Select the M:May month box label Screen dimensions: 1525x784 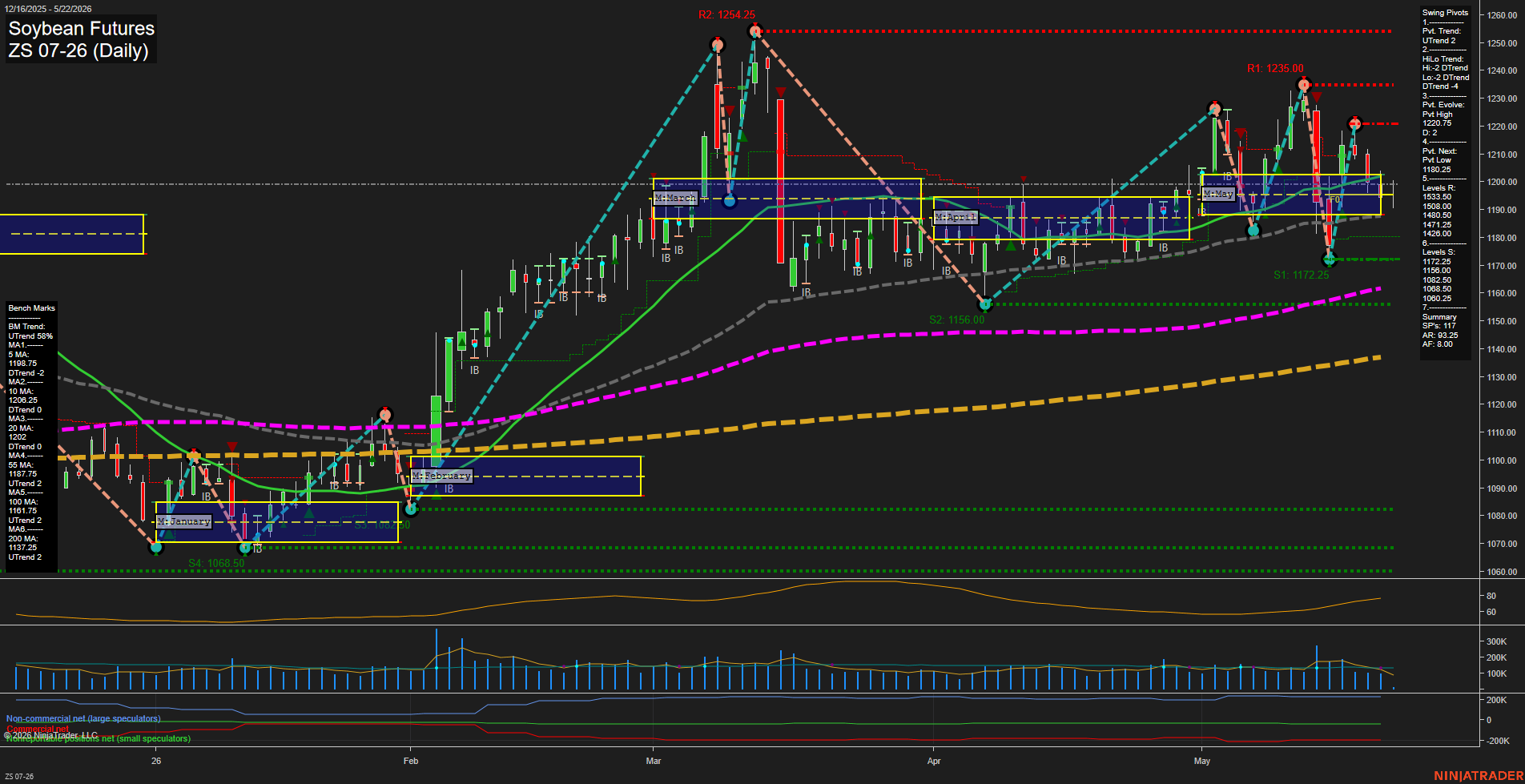[1218, 194]
